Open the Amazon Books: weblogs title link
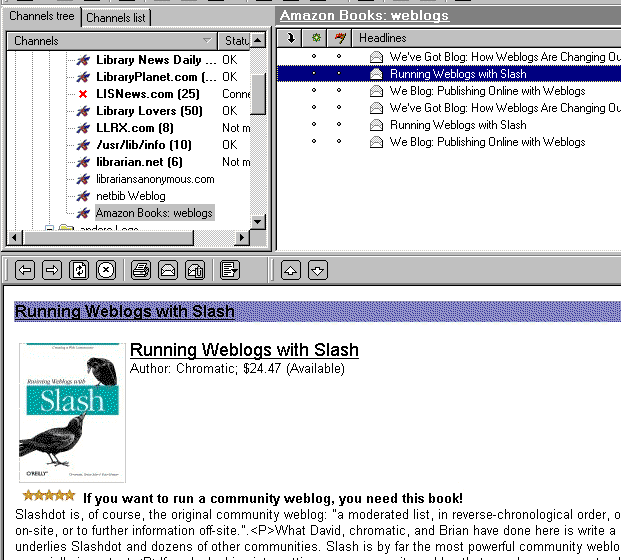The height and width of the screenshot is (560, 621). [364, 15]
